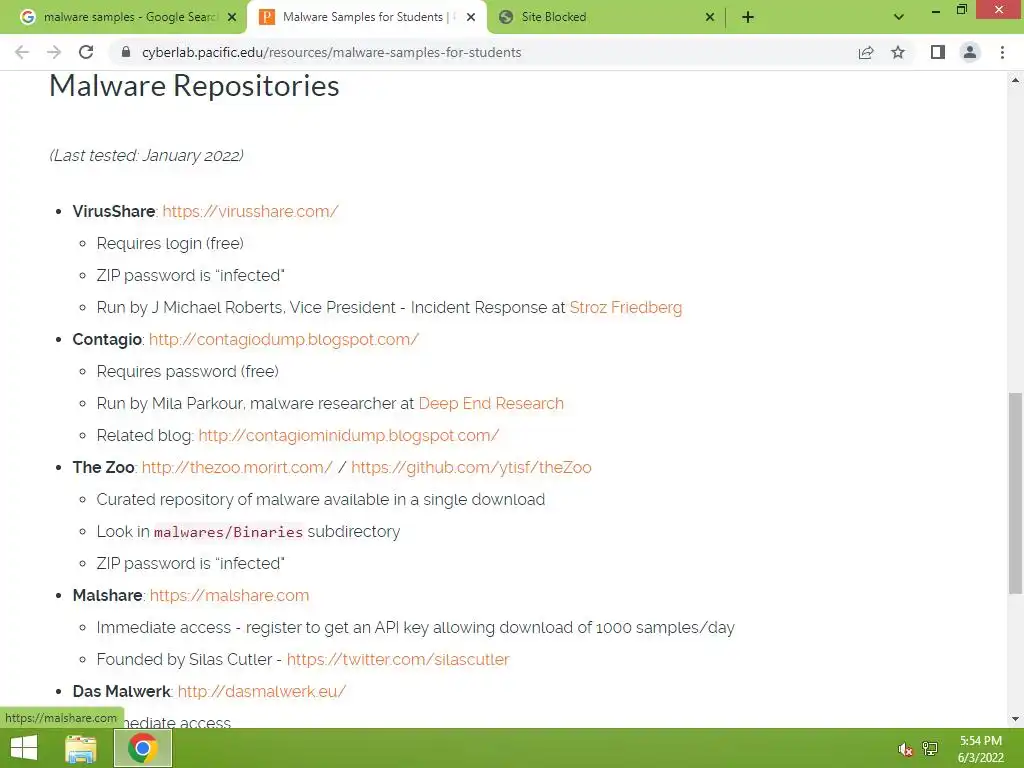Image resolution: width=1024 pixels, height=768 pixels.
Task: Open github.com/ytisf/theZoo link
Action: pos(472,467)
